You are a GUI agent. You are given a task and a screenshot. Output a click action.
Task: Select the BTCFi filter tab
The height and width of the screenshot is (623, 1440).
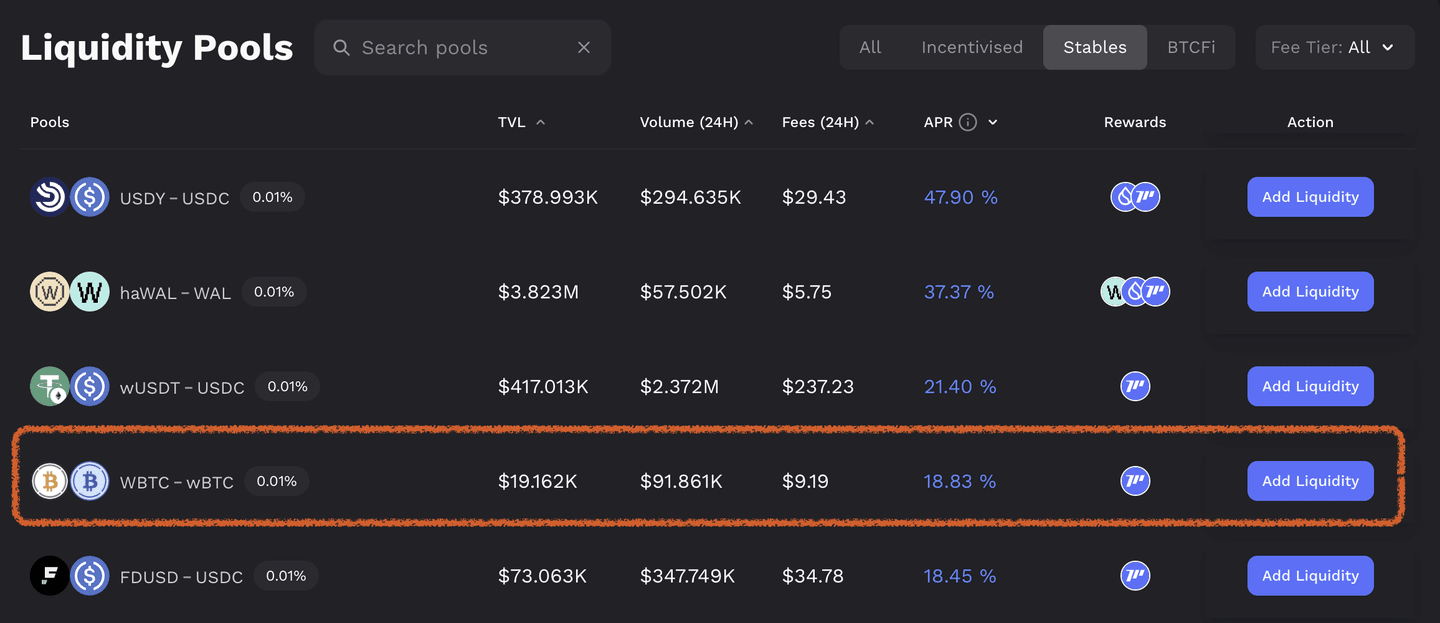[x=1191, y=48]
